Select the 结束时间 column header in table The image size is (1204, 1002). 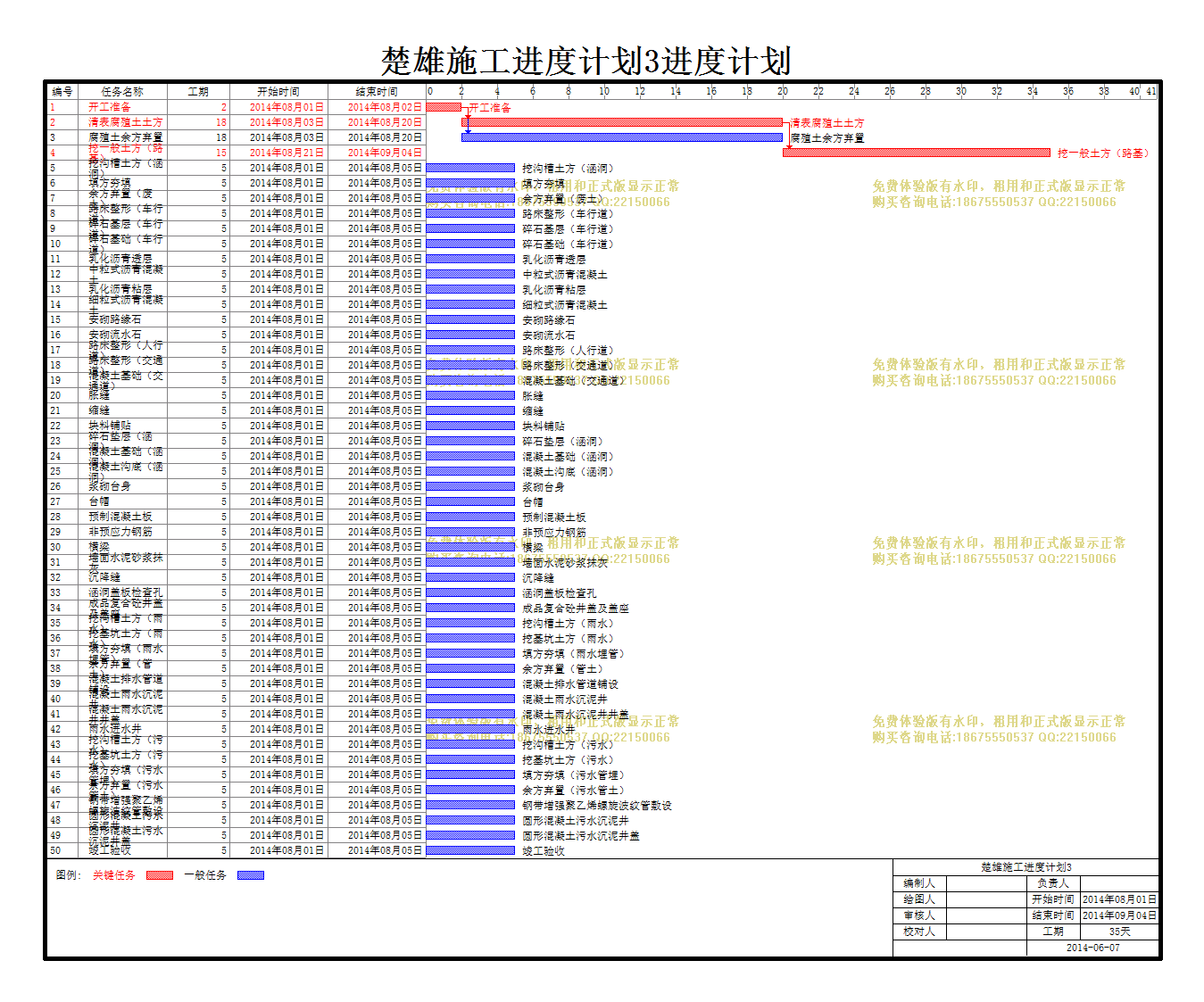[377, 91]
